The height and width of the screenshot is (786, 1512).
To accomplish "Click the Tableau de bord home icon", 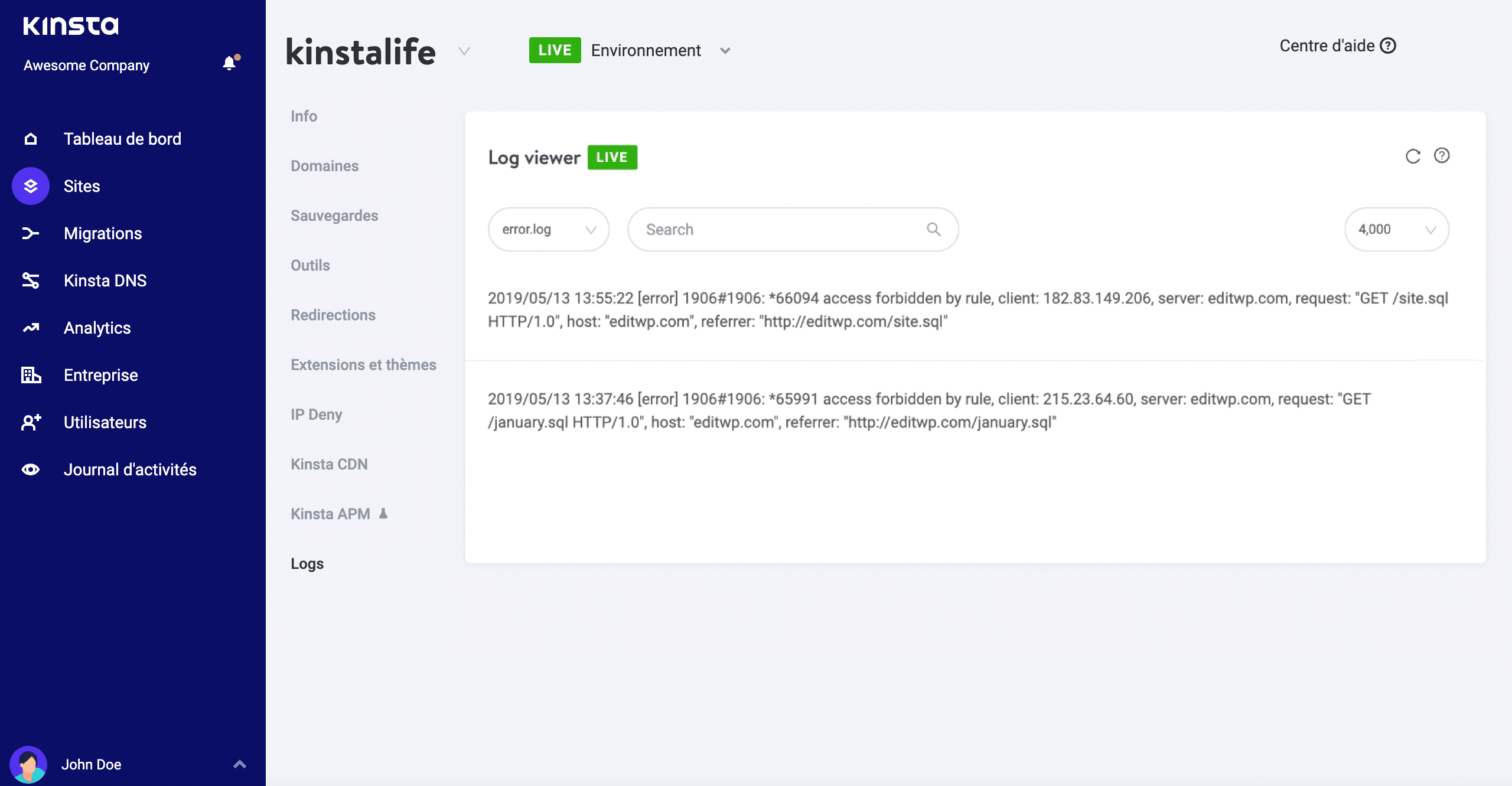I will click(31, 139).
